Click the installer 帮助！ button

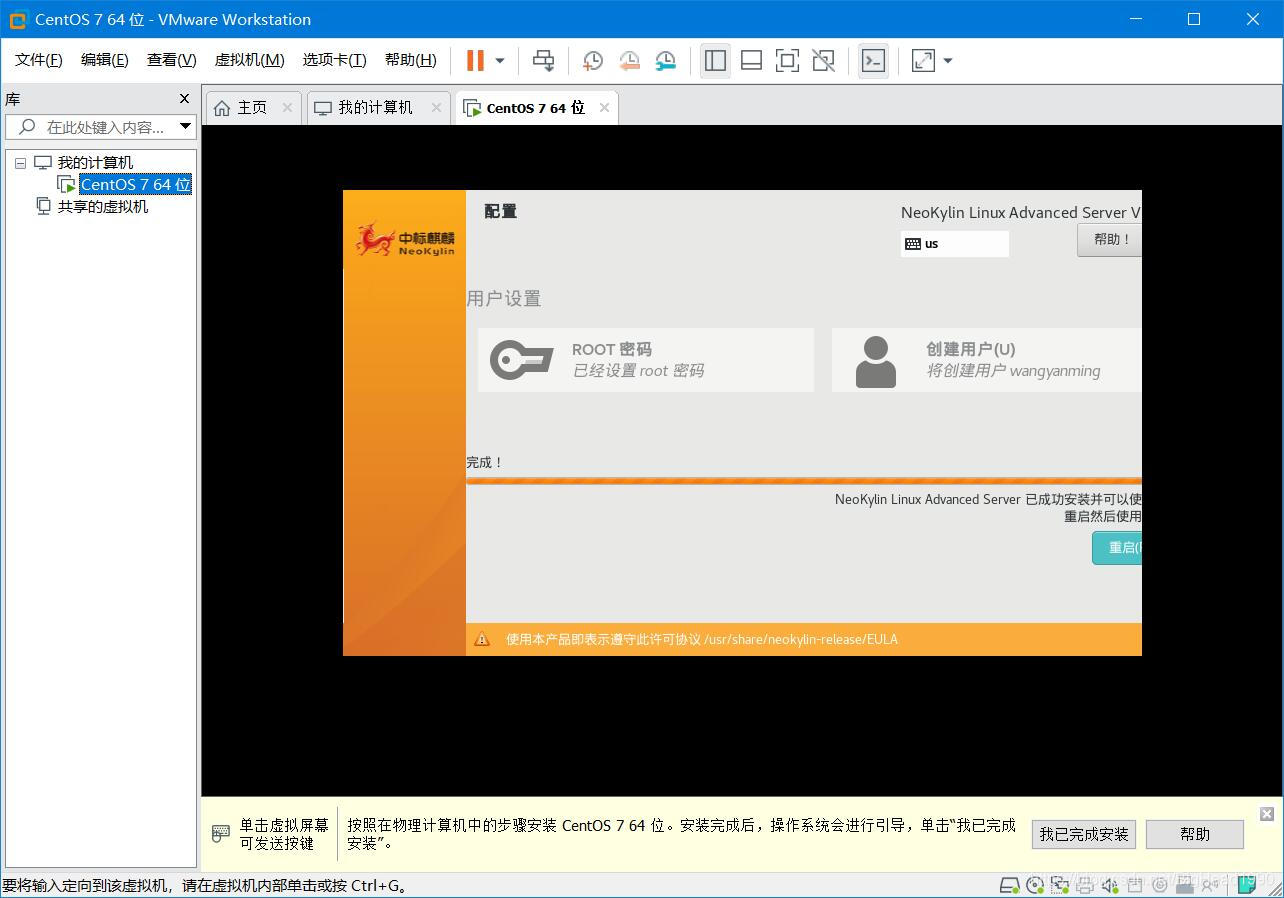pos(1110,240)
